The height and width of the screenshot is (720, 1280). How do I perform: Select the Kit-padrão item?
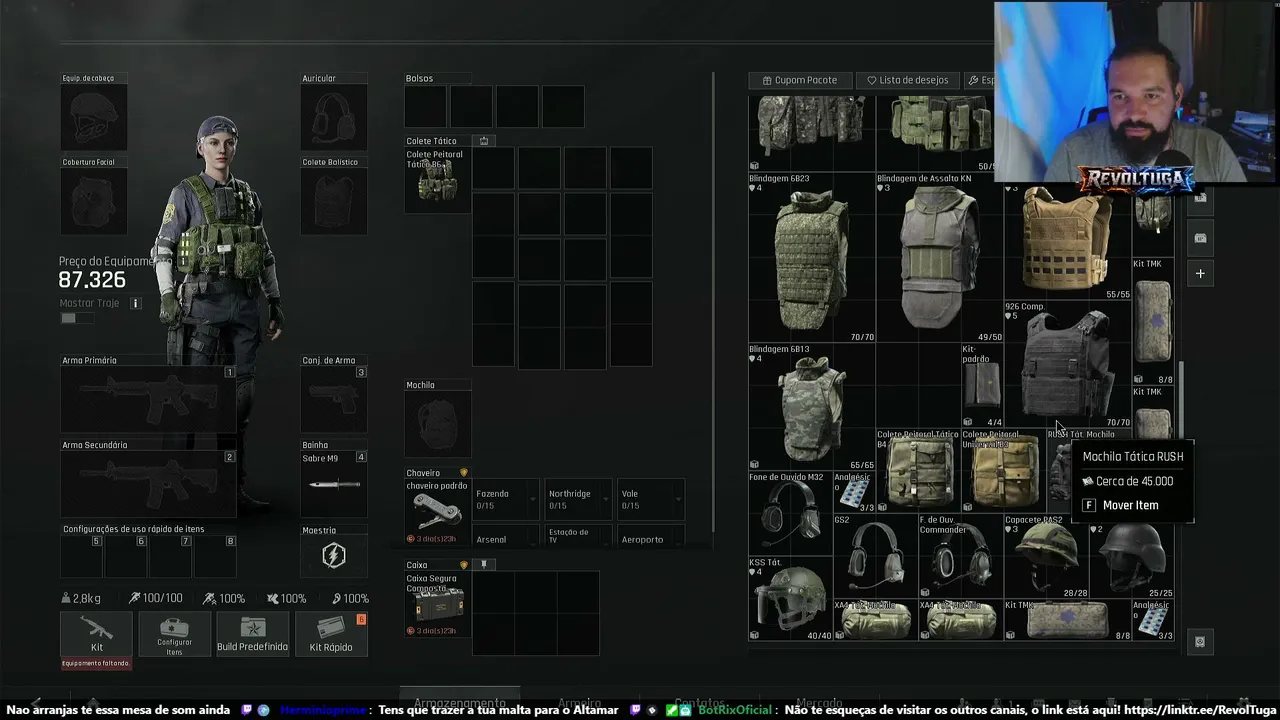tap(982, 386)
